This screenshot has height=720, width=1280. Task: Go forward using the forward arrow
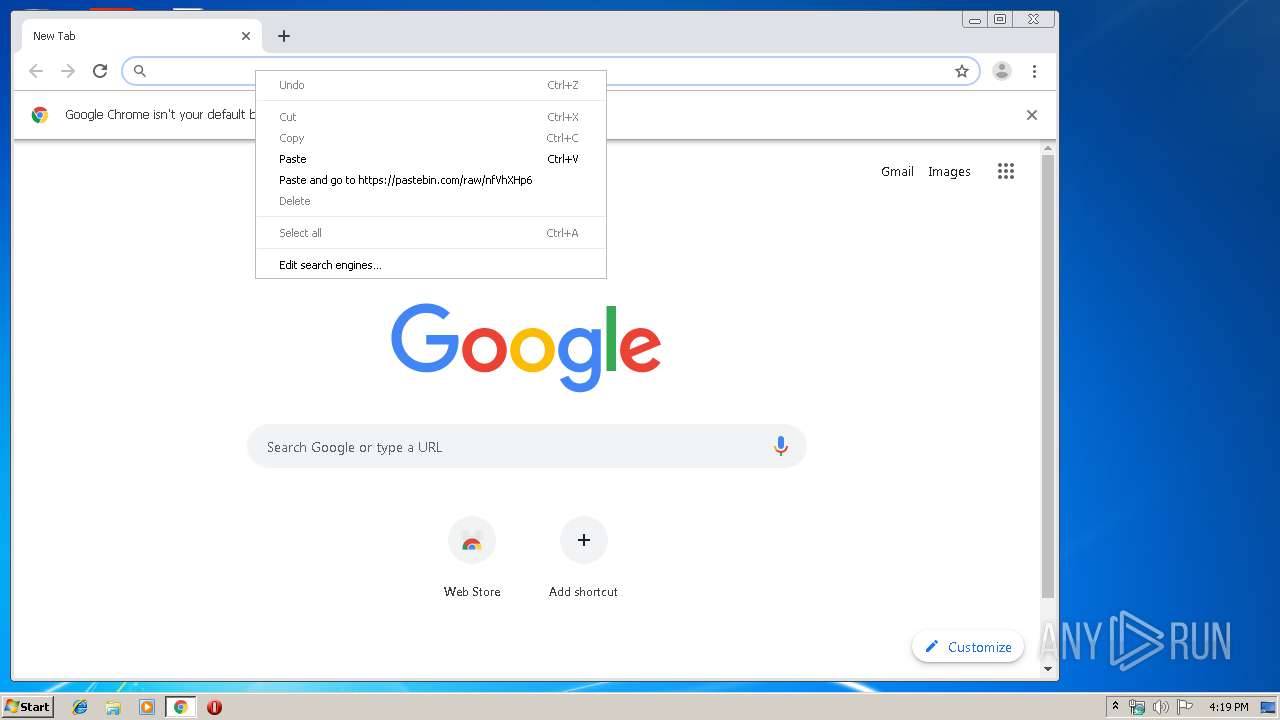[x=68, y=71]
